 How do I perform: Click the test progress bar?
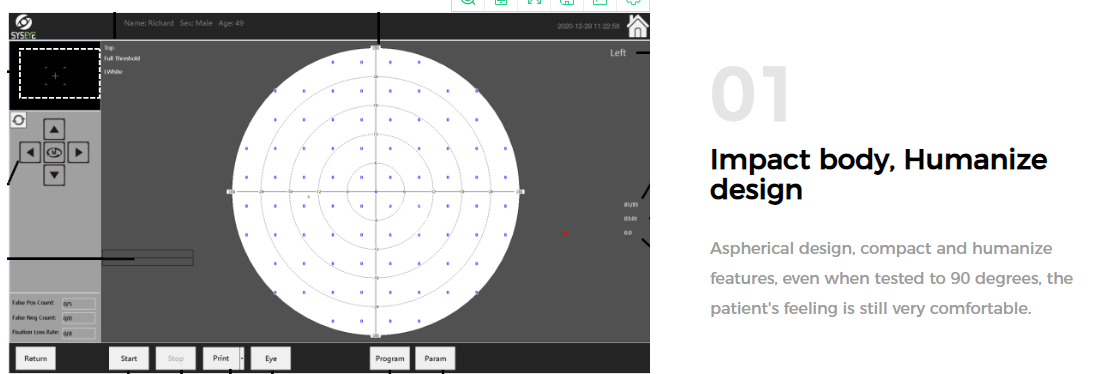coord(148,258)
